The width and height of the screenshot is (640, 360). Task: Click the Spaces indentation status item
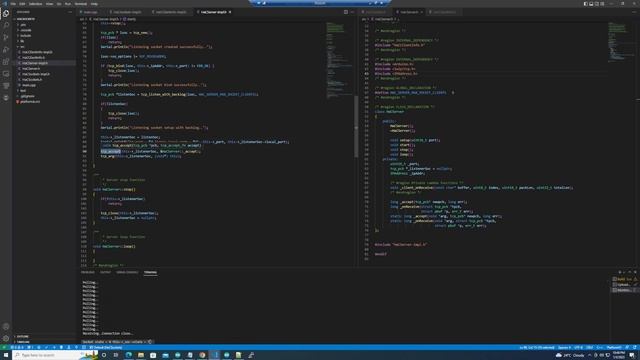click(564, 347)
